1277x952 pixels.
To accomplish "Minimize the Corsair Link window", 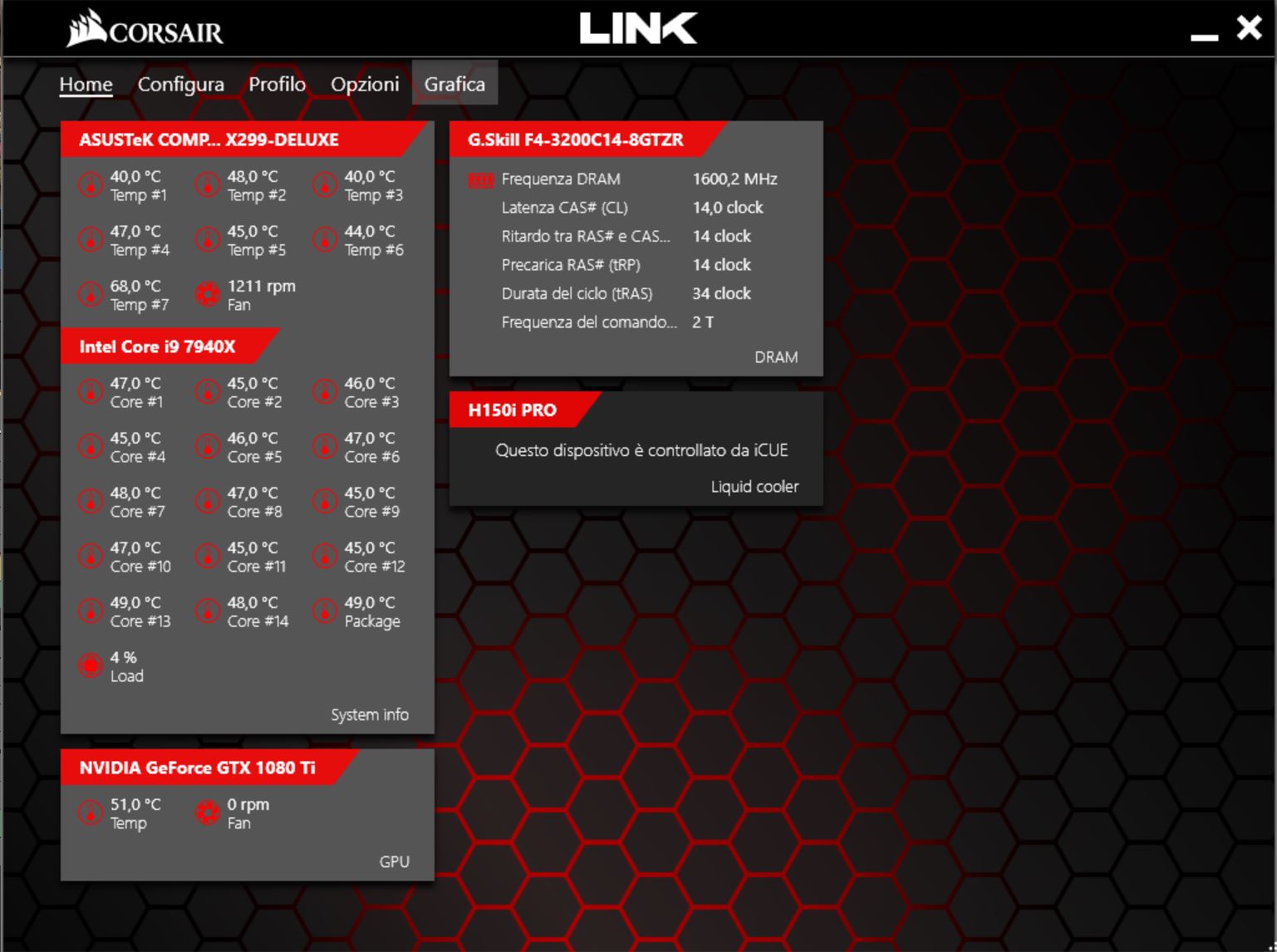I will coord(1204,37).
